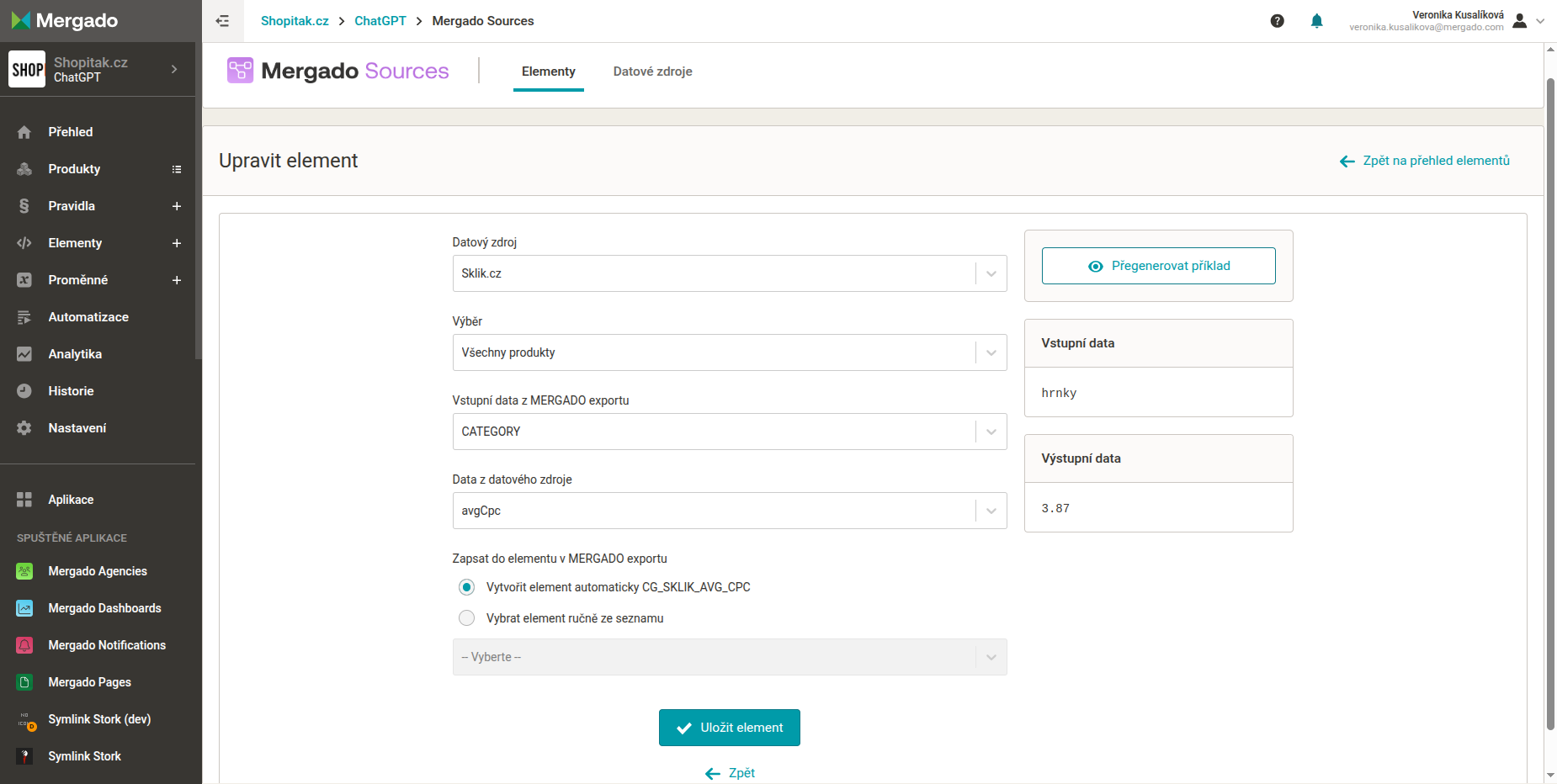Click the scrollbar up arrow
The image size is (1557, 784).
coord(1550,50)
